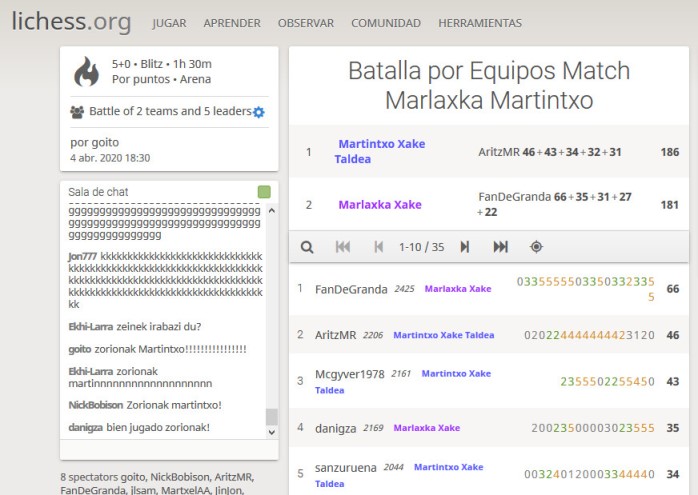
Task: Click the search player magnifier icon
Action: (308, 247)
